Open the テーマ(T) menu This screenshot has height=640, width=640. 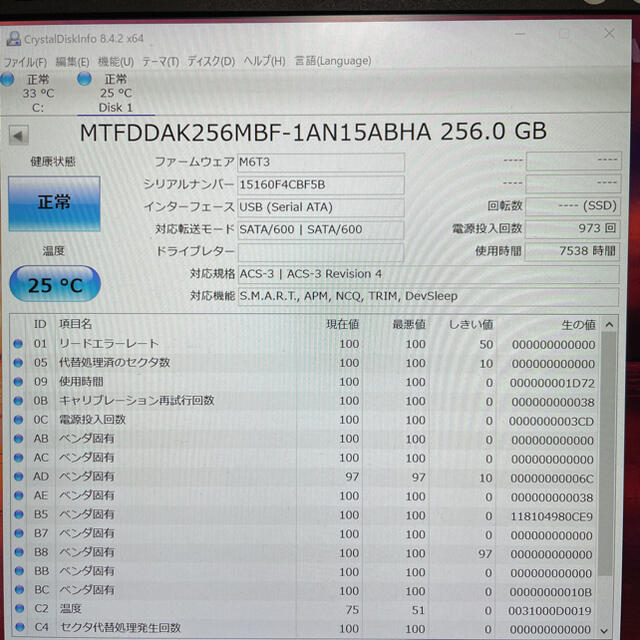pyautogui.click(x=160, y=62)
